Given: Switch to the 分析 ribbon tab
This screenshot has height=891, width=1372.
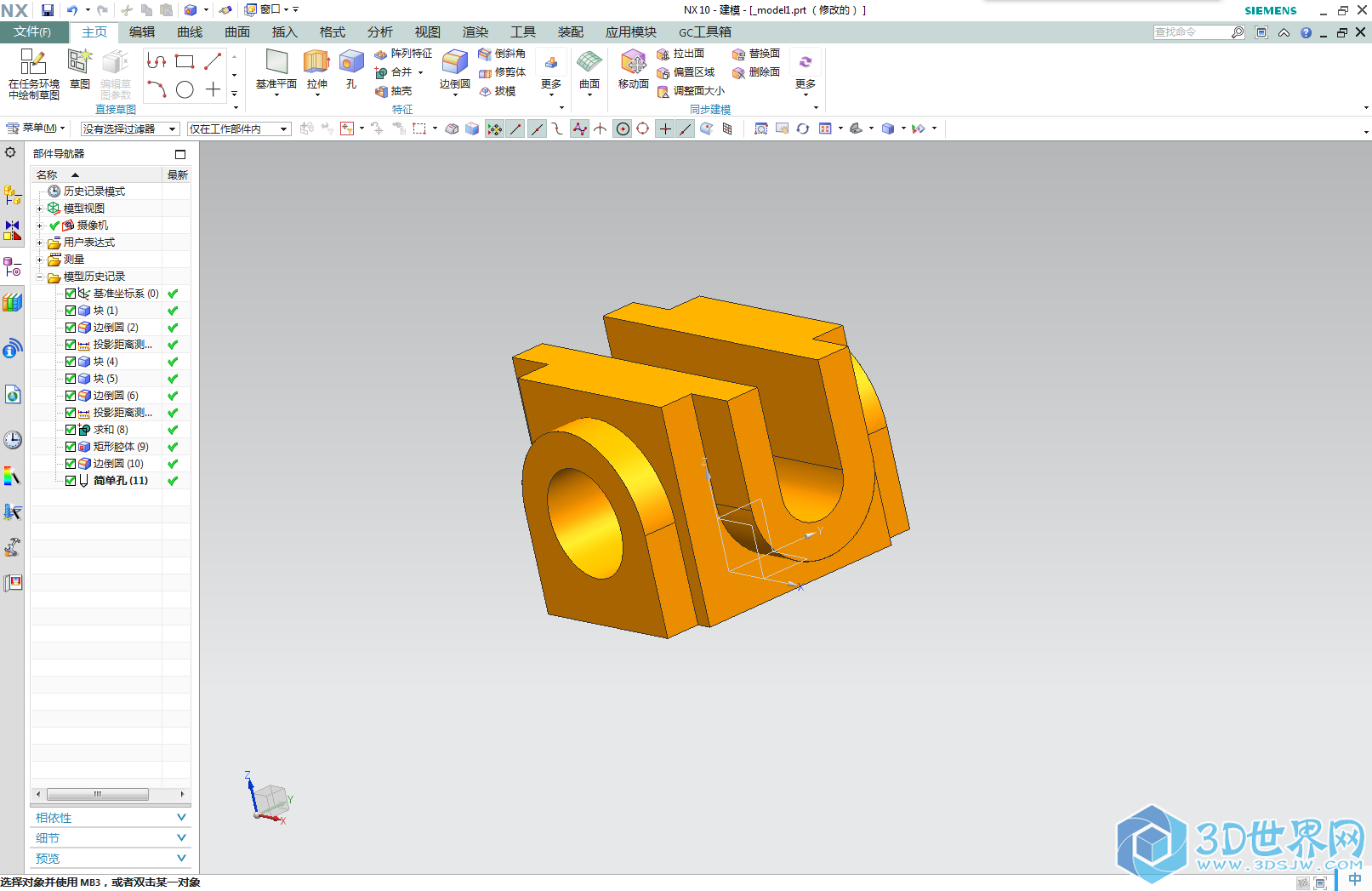Looking at the screenshot, I should (x=380, y=32).
